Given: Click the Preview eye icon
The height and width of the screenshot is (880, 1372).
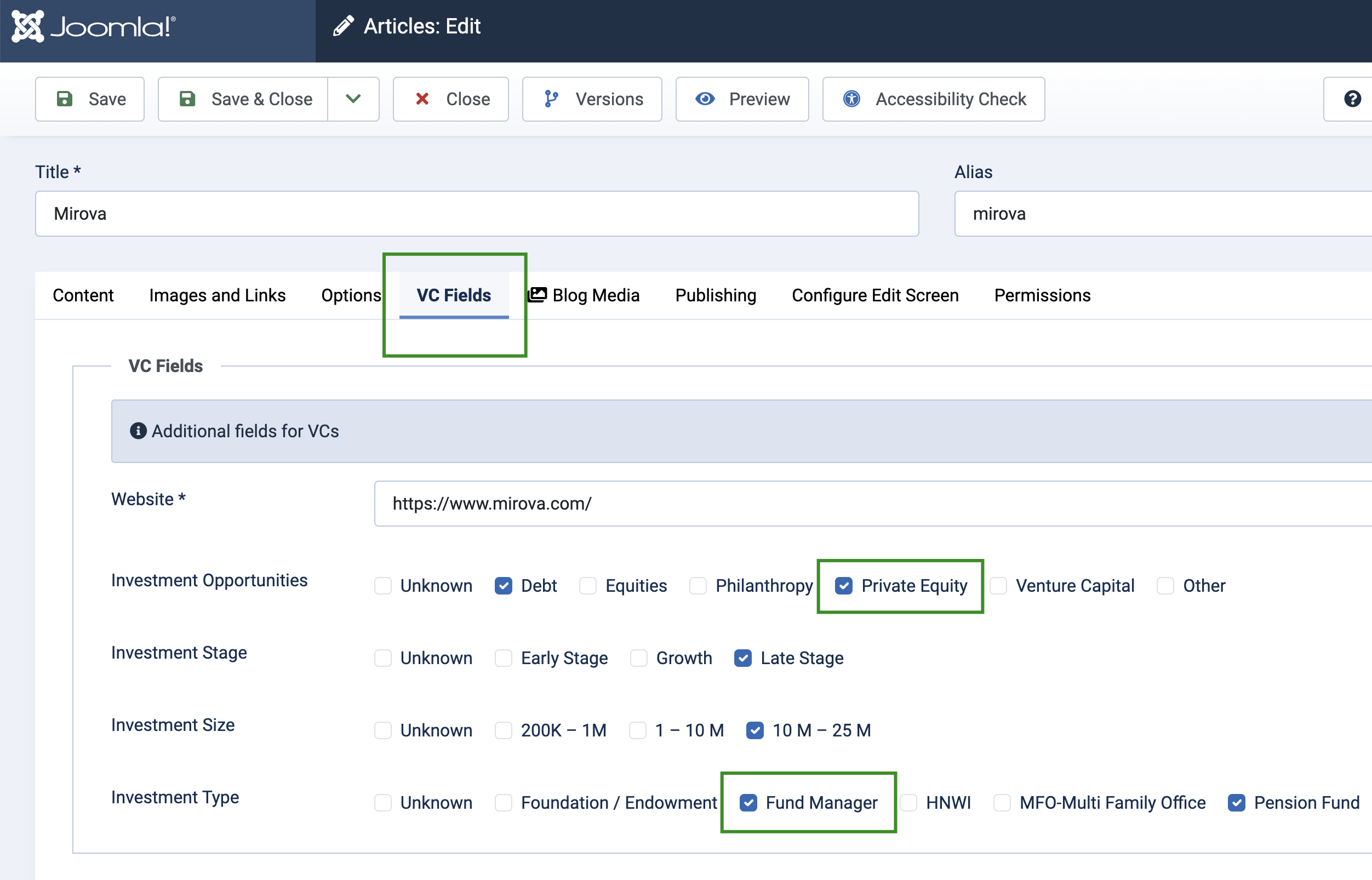Looking at the screenshot, I should pos(705,99).
